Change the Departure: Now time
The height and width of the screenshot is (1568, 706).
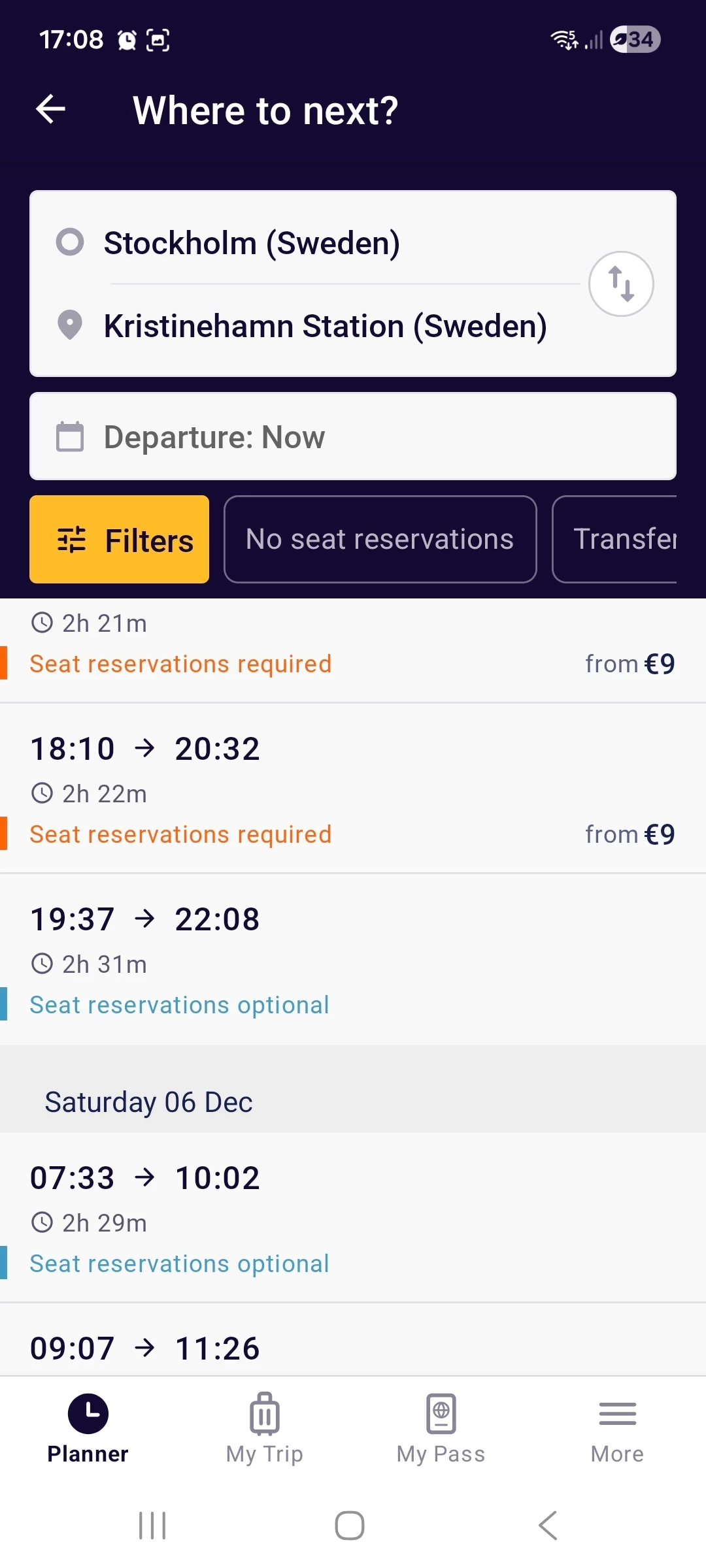point(353,436)
